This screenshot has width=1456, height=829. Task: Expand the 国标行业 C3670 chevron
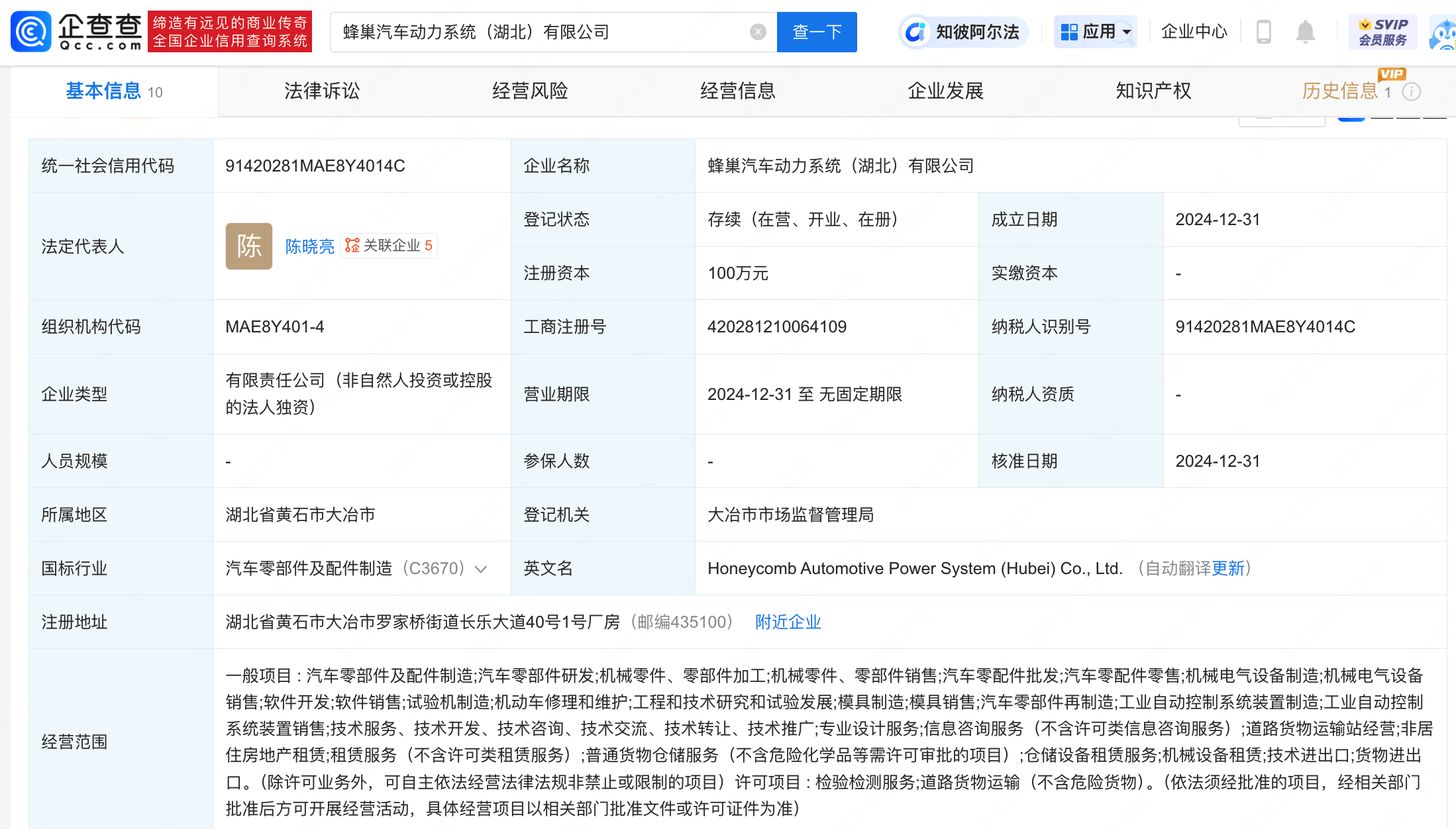tap(482, 569)
